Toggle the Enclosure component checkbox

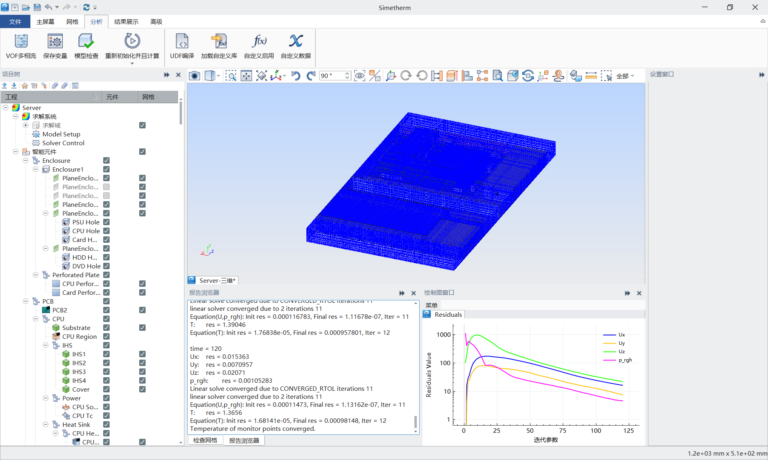(x=106, y=161)
